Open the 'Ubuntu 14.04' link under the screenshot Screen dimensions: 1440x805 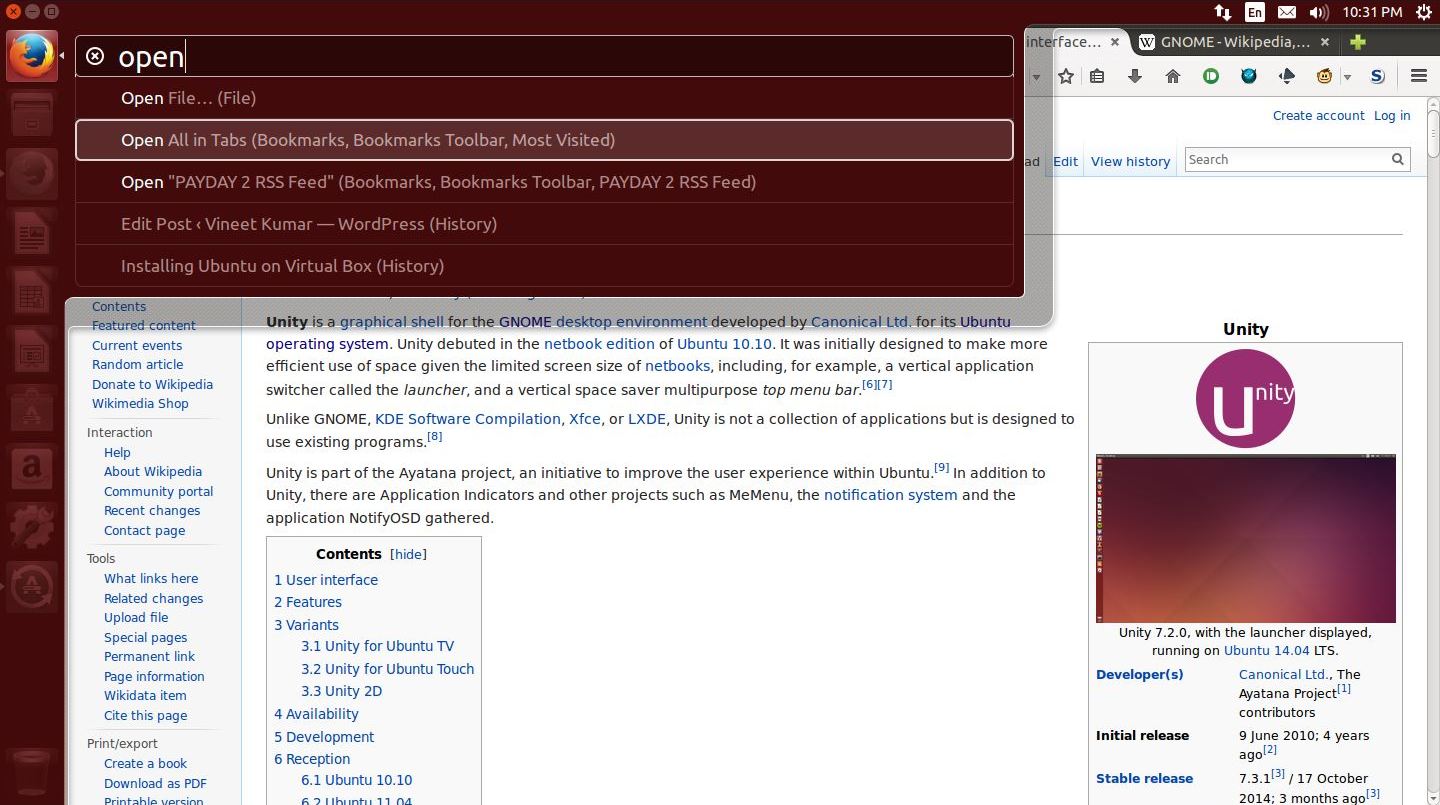pyautogui.click(x=1267, y=650)
